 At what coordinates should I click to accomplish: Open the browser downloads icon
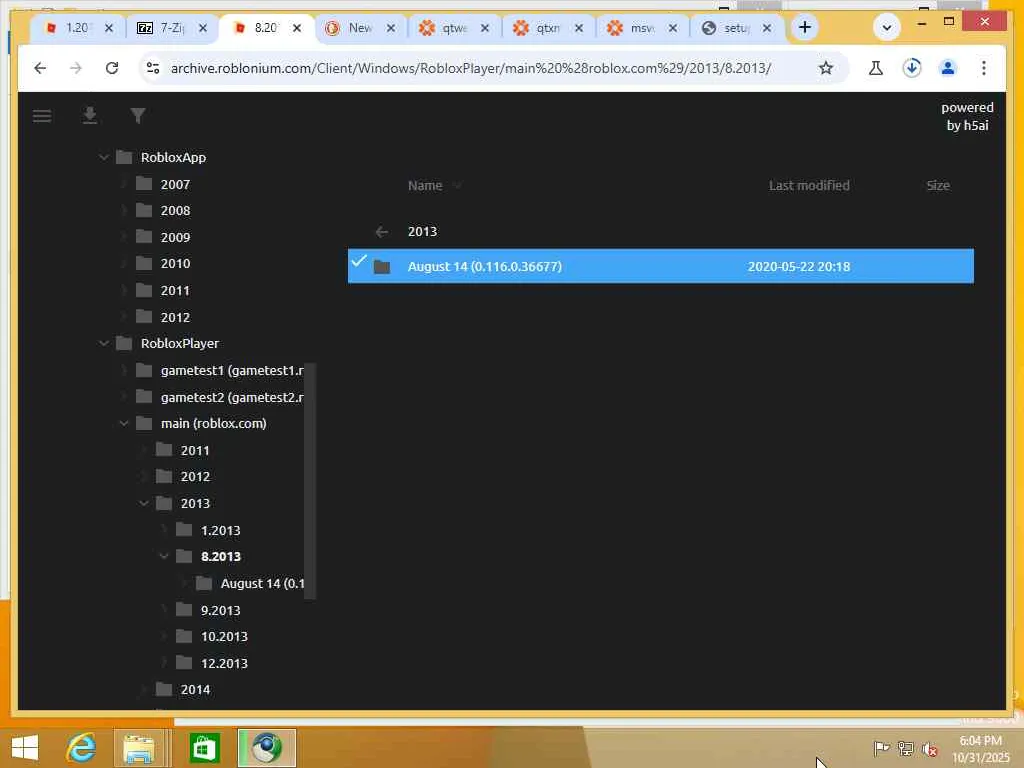[912, 68]
